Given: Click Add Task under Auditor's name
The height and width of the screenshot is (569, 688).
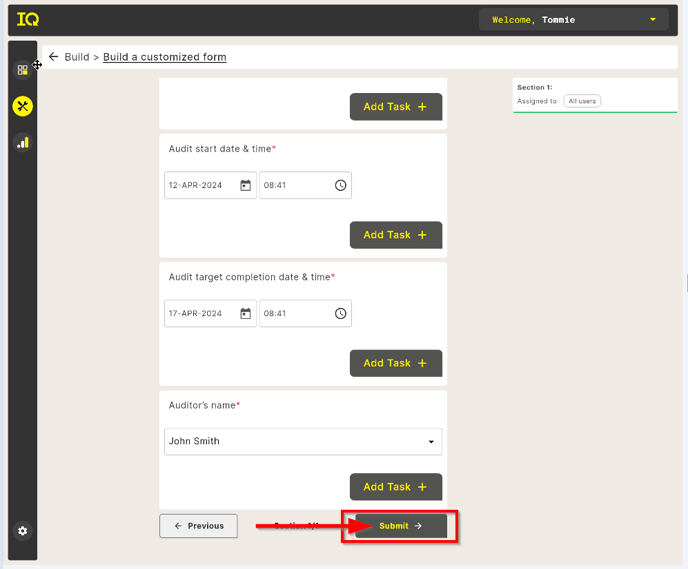Looking at the screenshot, I should (395, 487).
